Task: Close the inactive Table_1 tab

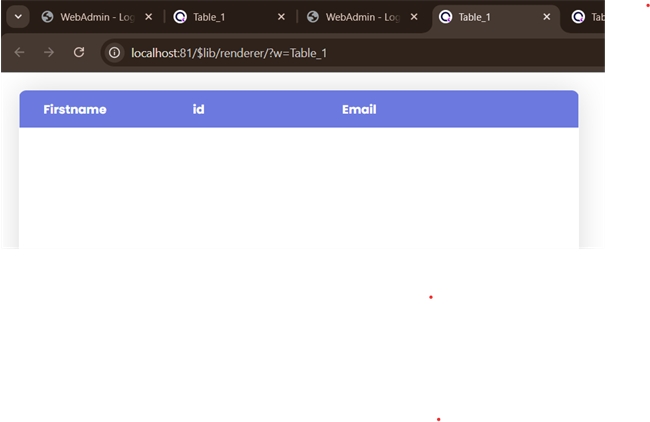Action: [281, 17]
